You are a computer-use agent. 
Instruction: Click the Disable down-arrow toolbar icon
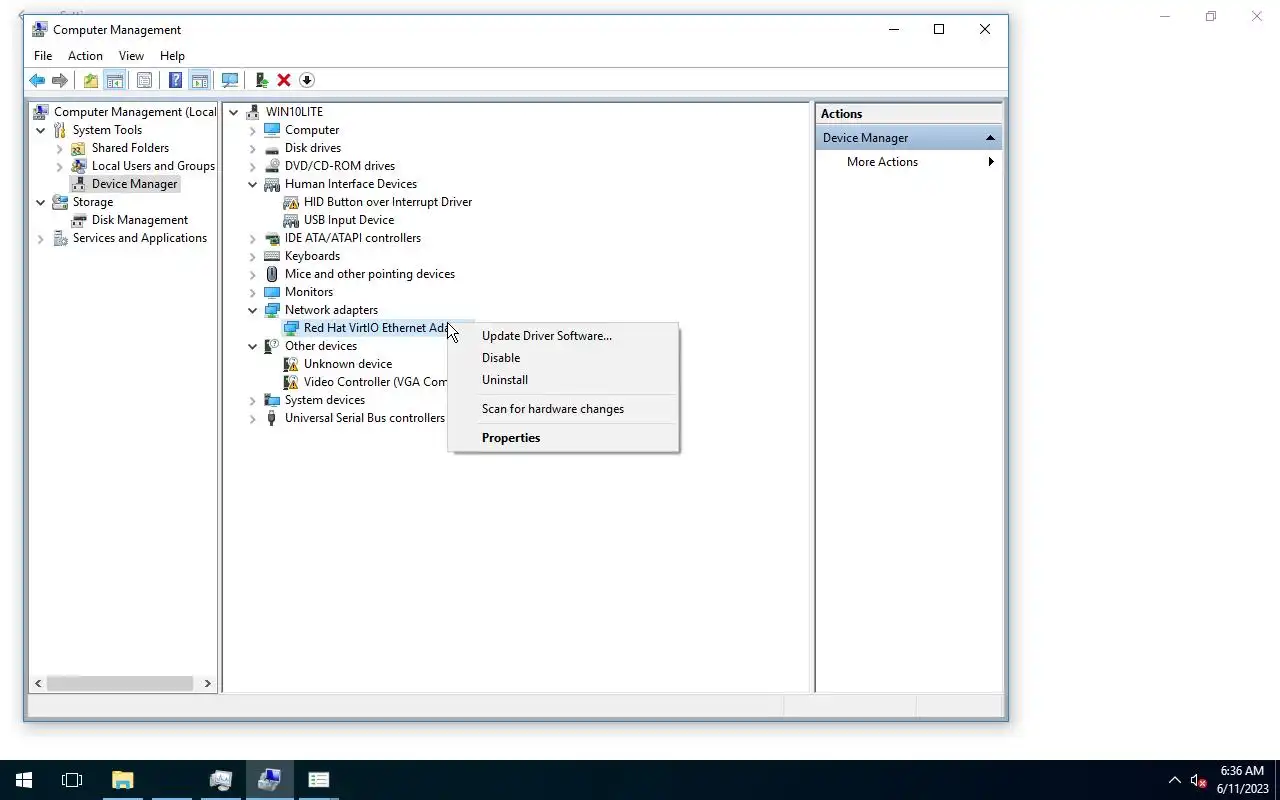307,80
